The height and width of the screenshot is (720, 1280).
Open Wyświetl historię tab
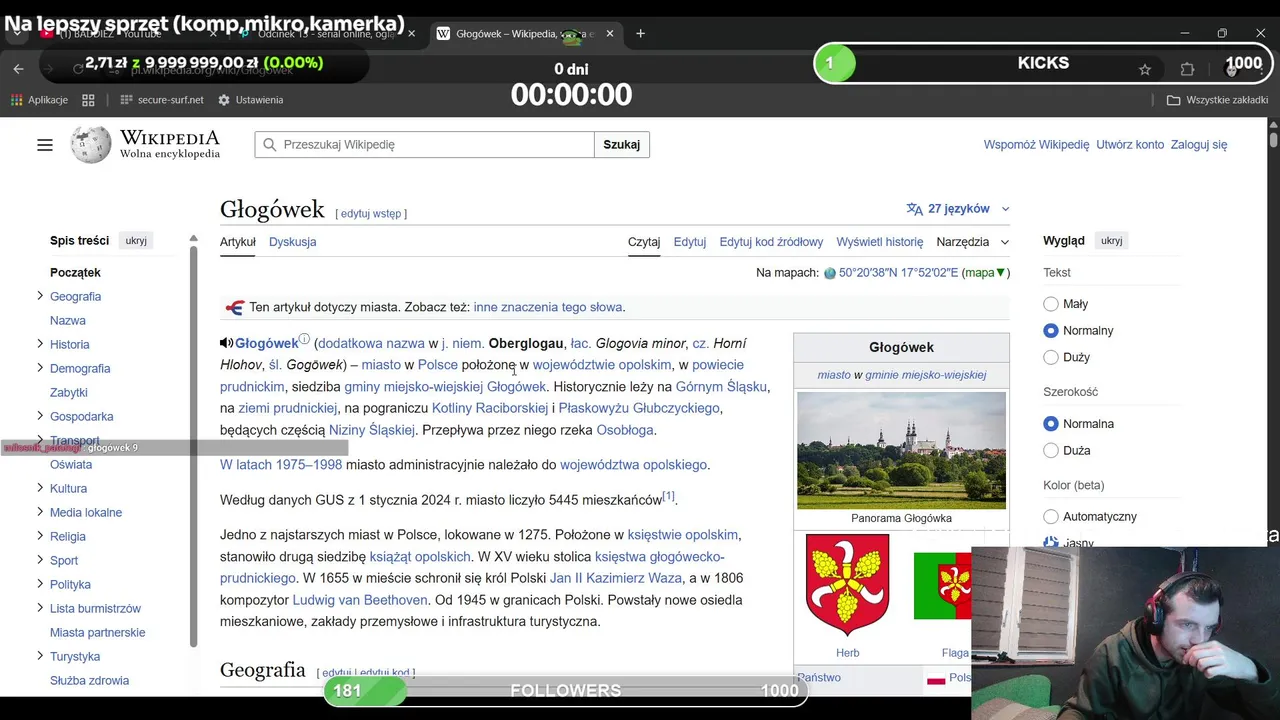(880, 242)
